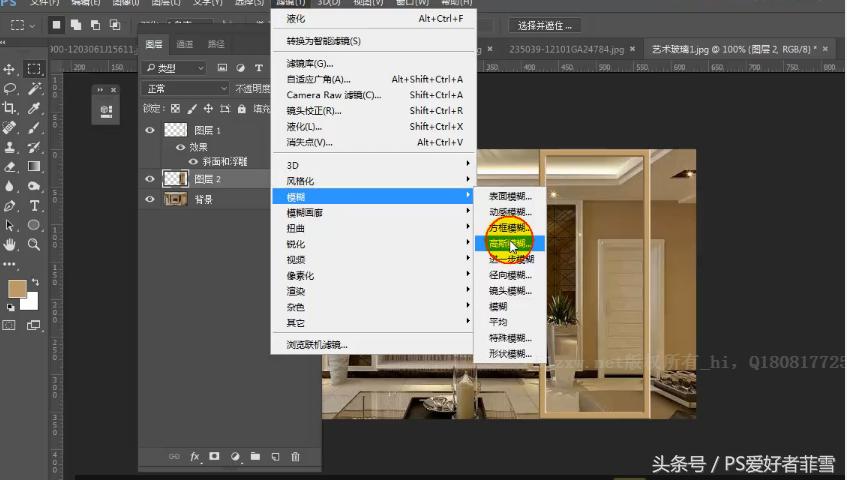847x480 pixels.
Task: Toggle lock position icon
Action: click(x=208, y=109)
